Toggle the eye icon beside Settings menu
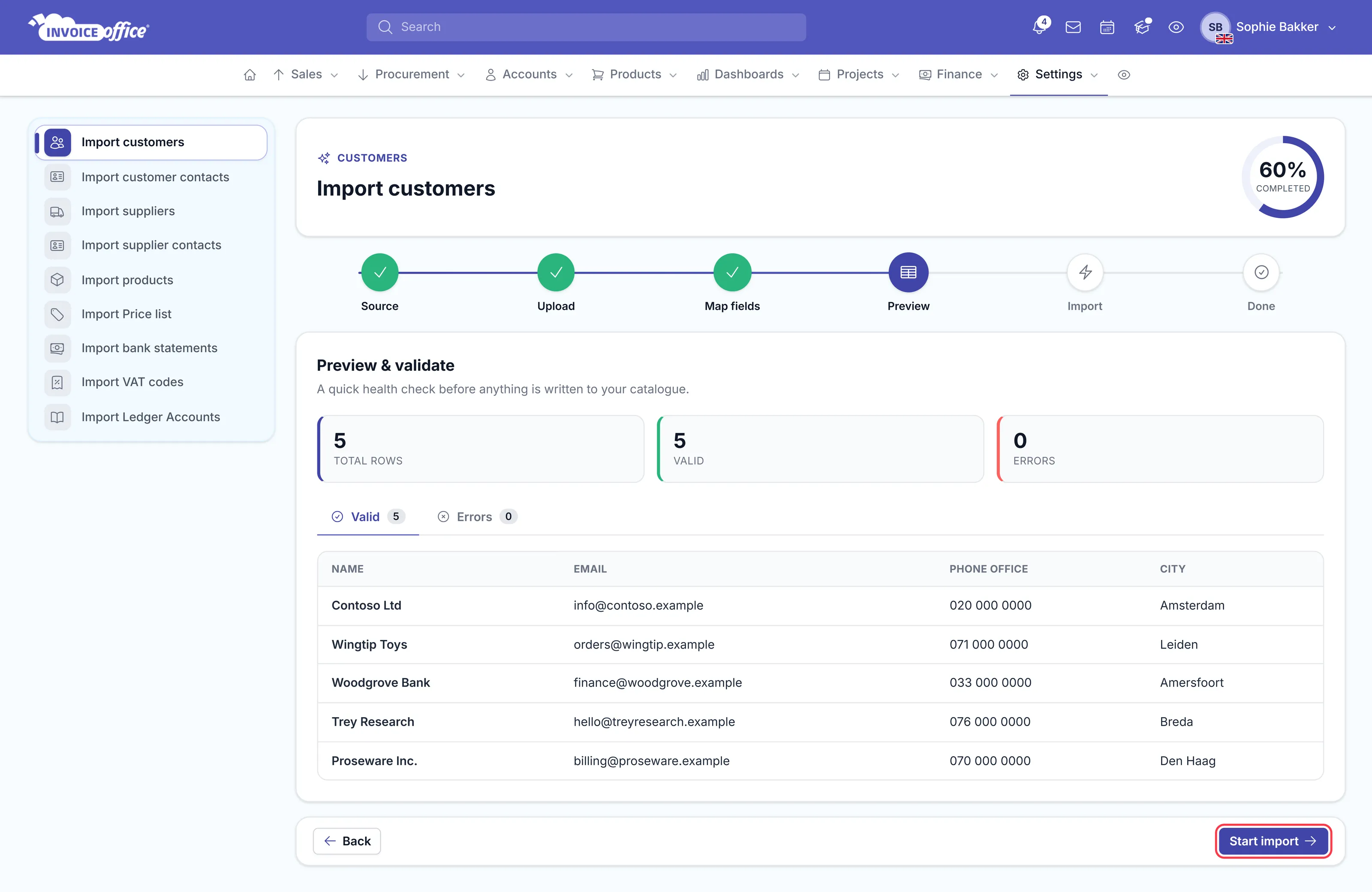The image size is (1372, 892). (1124, 75)
